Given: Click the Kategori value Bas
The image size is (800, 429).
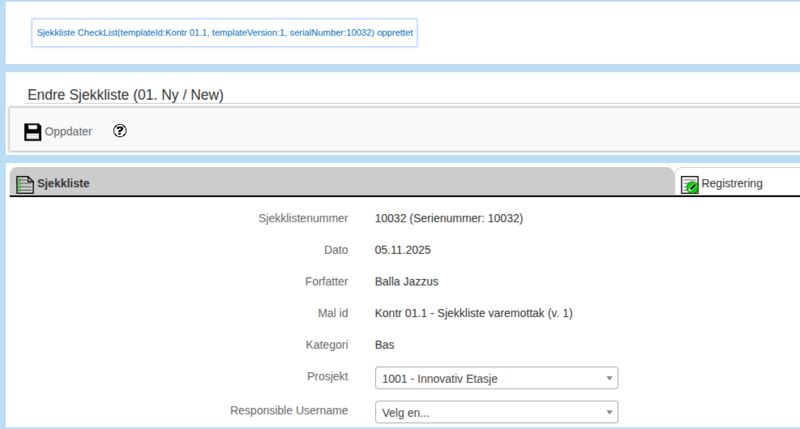Looking at the screenshot, I should pyautogui.click(x=385, y=345).
